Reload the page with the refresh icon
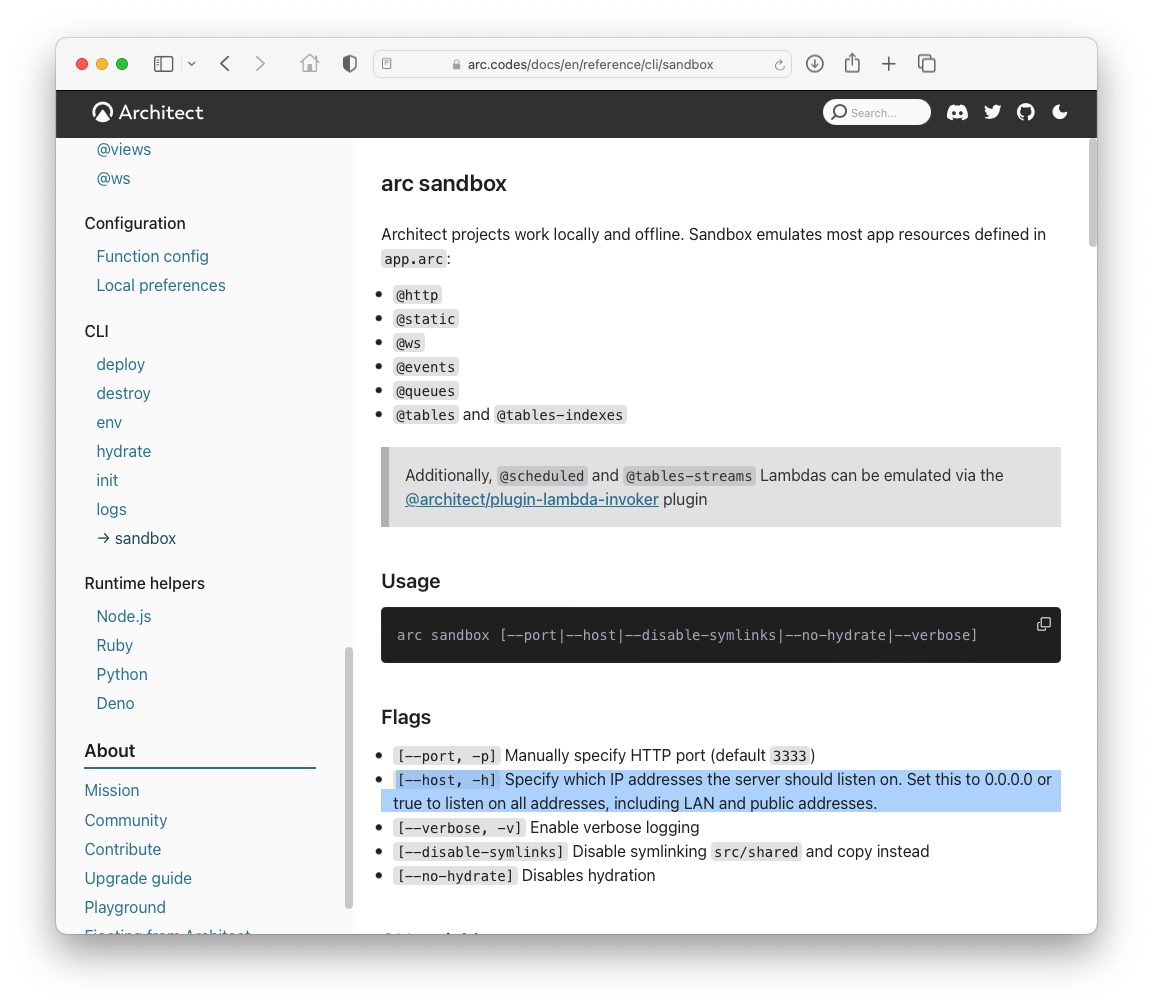Viewport: 1153px width, 1008px height. click(x=779, y=65)
